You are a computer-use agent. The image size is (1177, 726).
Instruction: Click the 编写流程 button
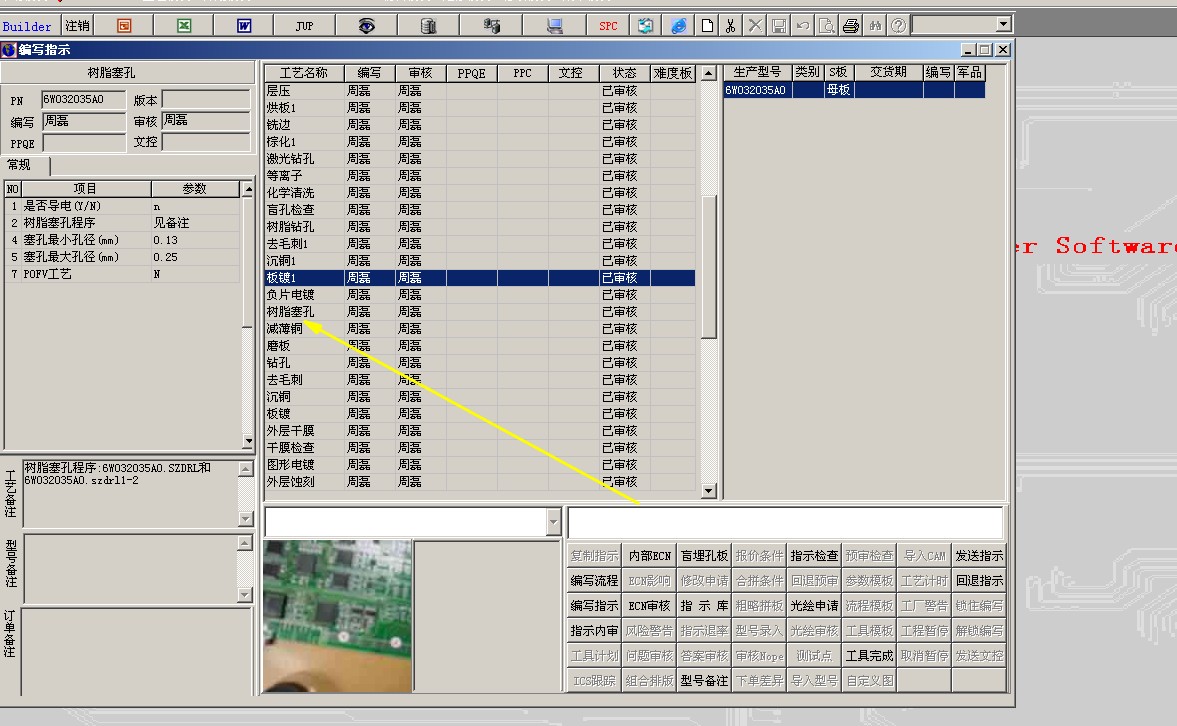[594, 580]
